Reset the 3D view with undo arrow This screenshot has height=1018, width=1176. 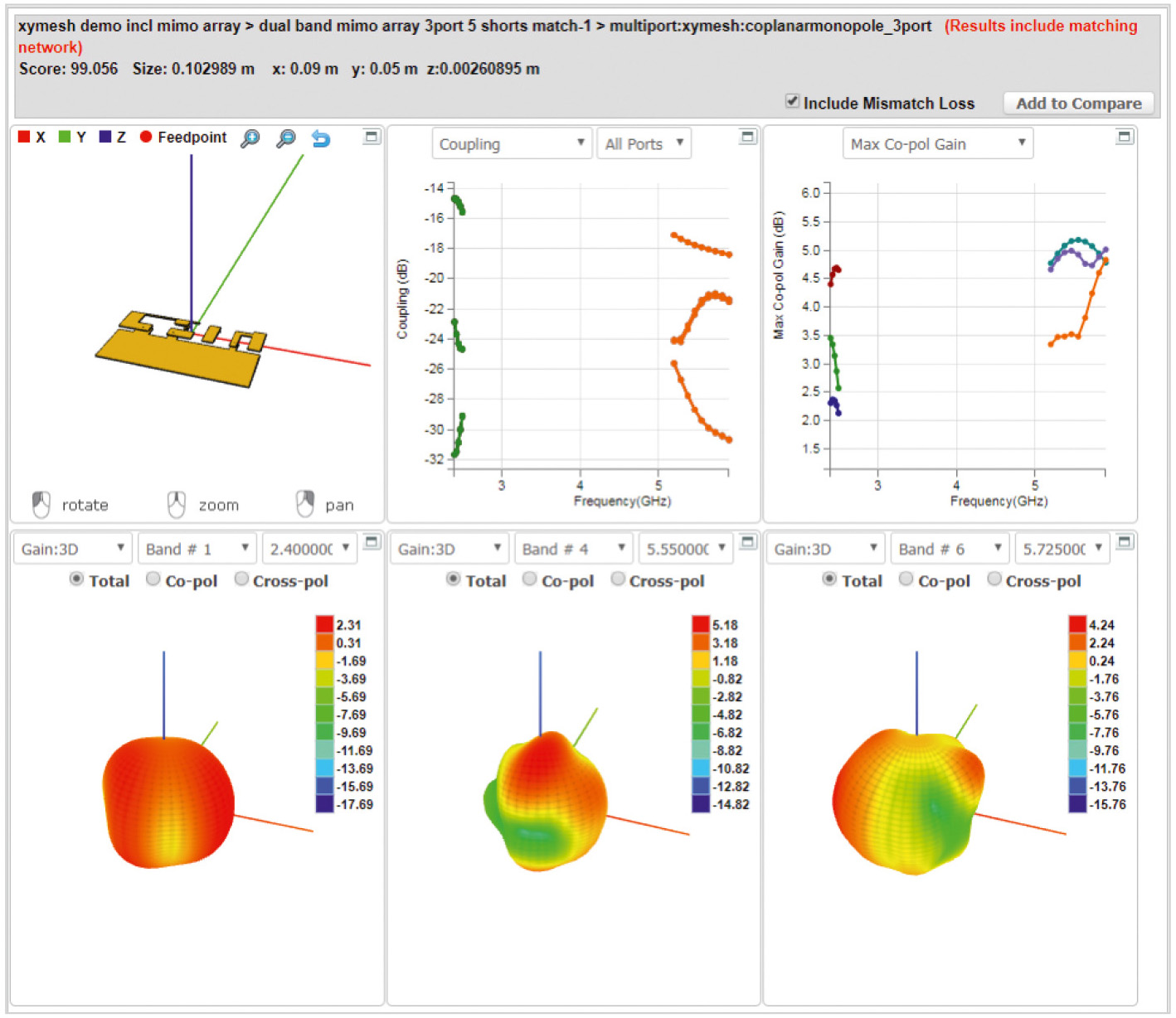pos(321,138)
